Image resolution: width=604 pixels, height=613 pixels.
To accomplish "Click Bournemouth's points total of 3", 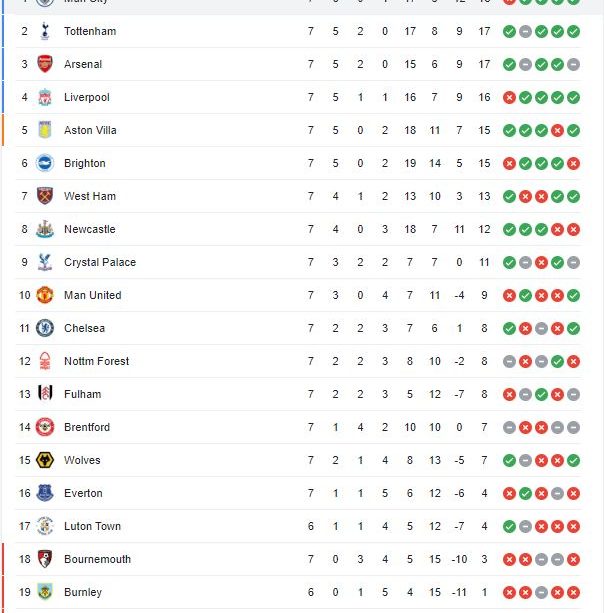I will click(x=484, y=559).
